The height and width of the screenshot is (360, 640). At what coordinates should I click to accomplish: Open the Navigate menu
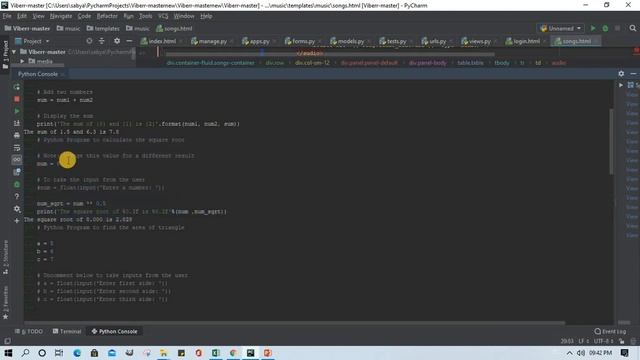[61, 16]
